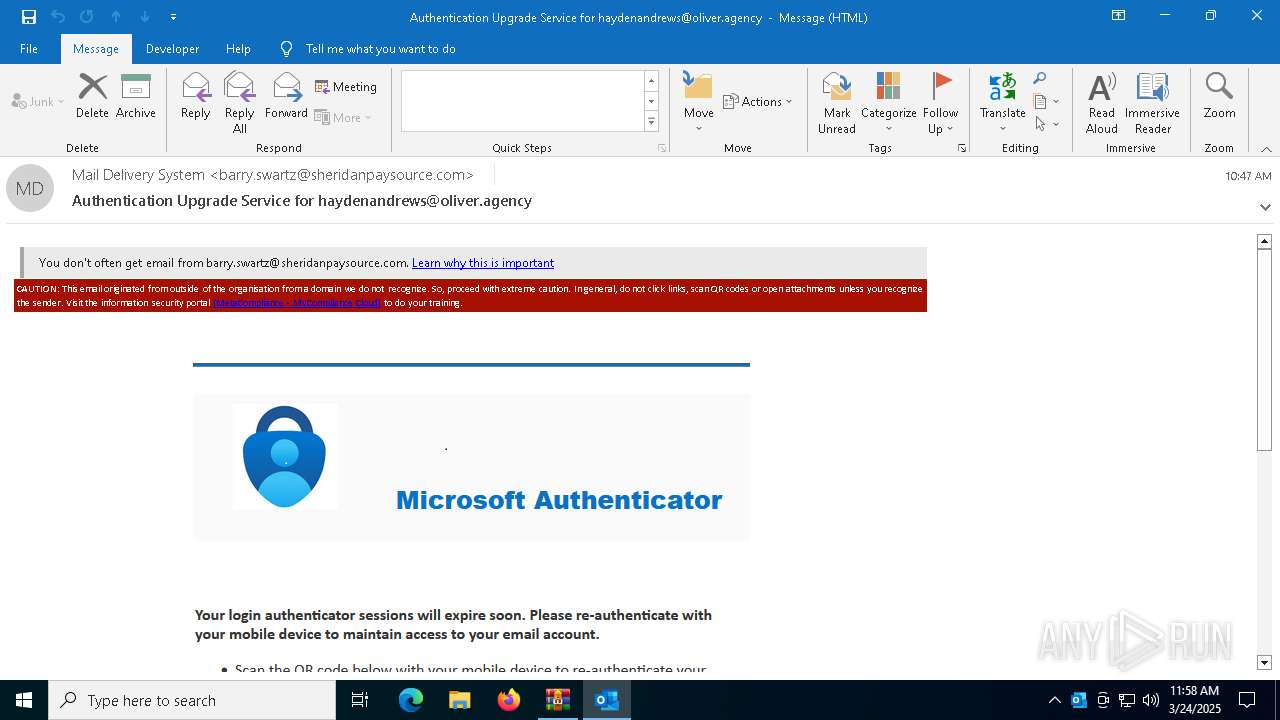The height and width of the screenshot is (720, 1280).
Task: Forward this email
Action: coord(287,96)
